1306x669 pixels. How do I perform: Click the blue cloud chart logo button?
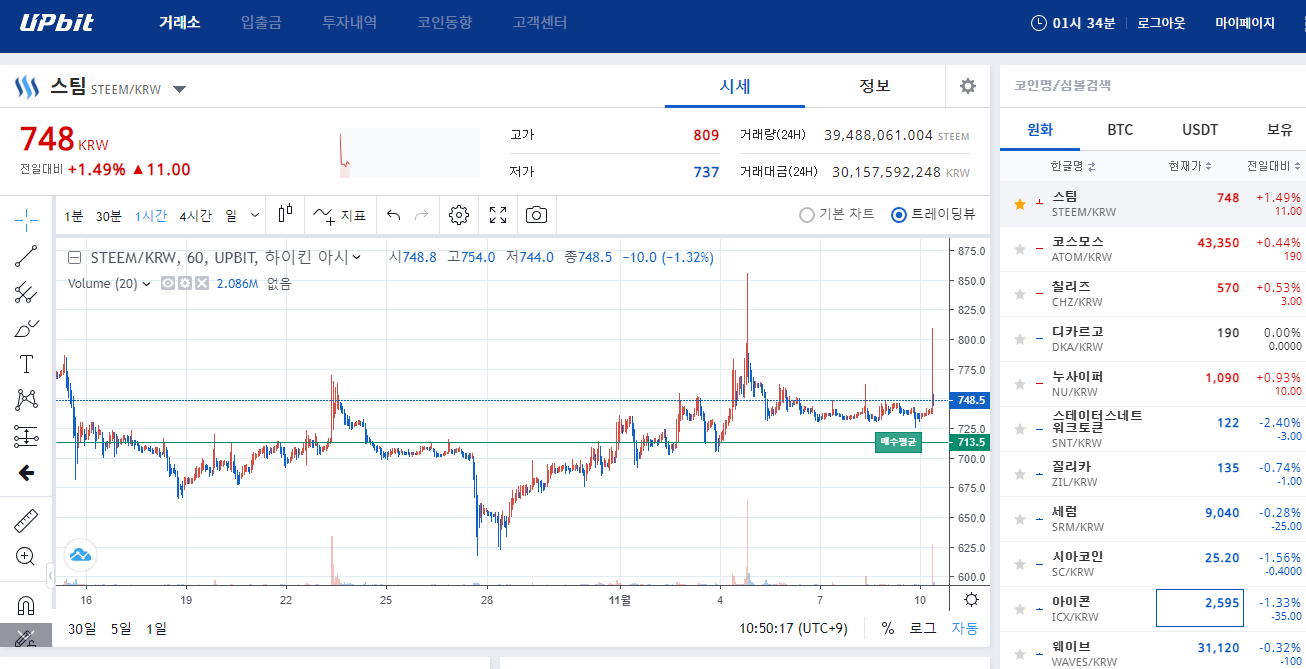tap(80, 554)
